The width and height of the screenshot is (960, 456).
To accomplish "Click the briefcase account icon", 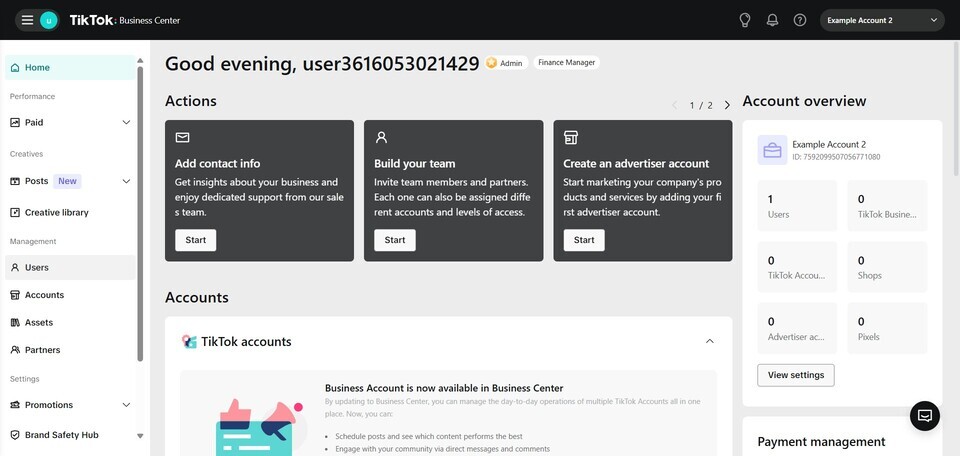I will point(772,150).
